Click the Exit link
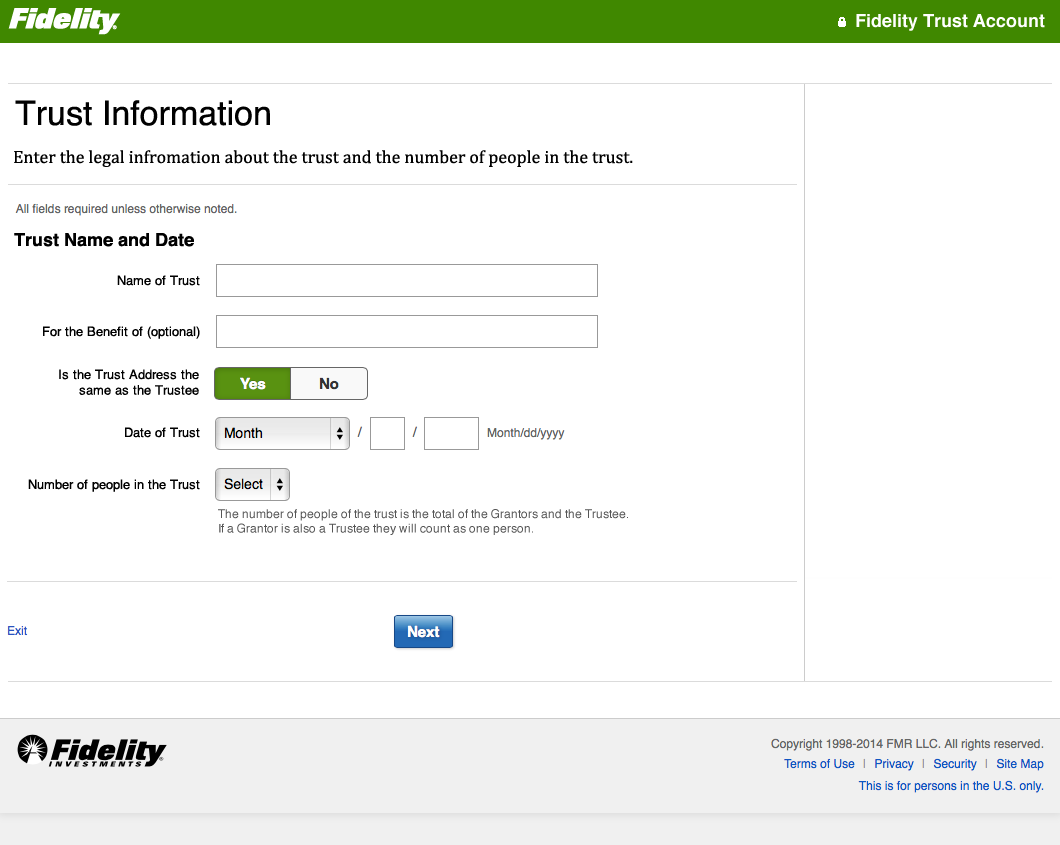Image resolution: width=1060 pixels, height=845 pixels. 17,631
